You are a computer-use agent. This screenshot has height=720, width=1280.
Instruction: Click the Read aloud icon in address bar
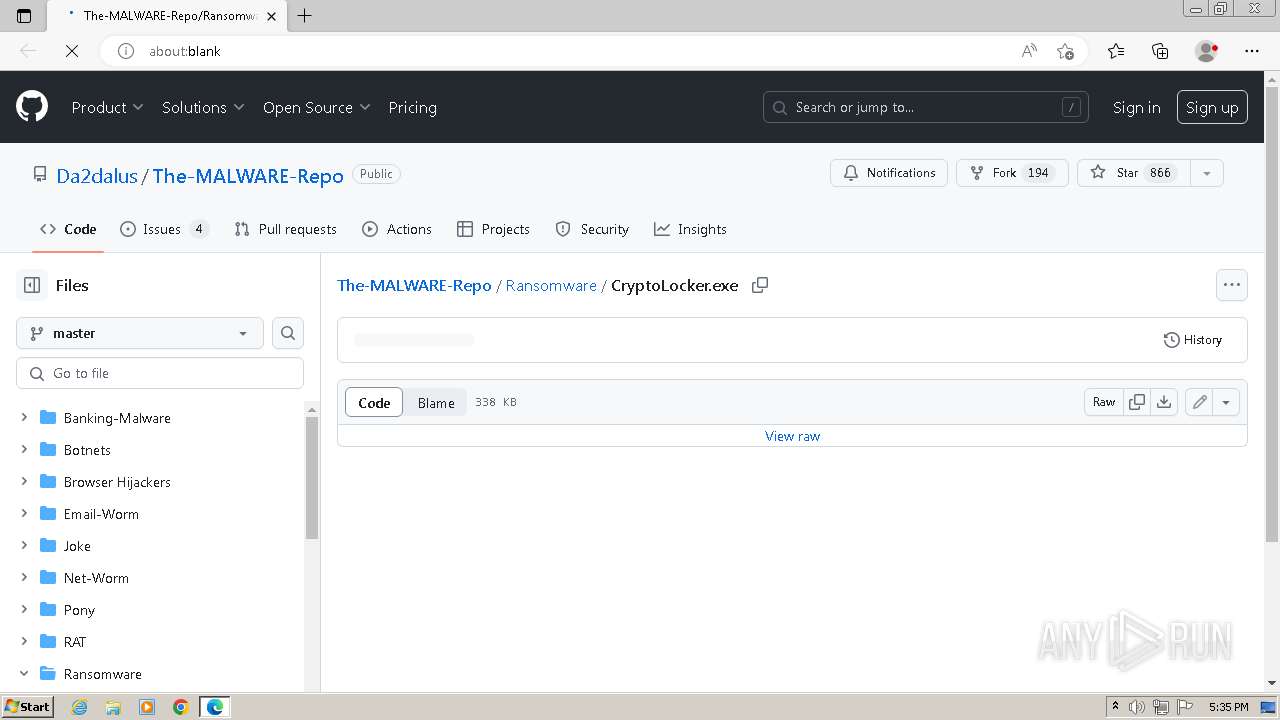1029,51
